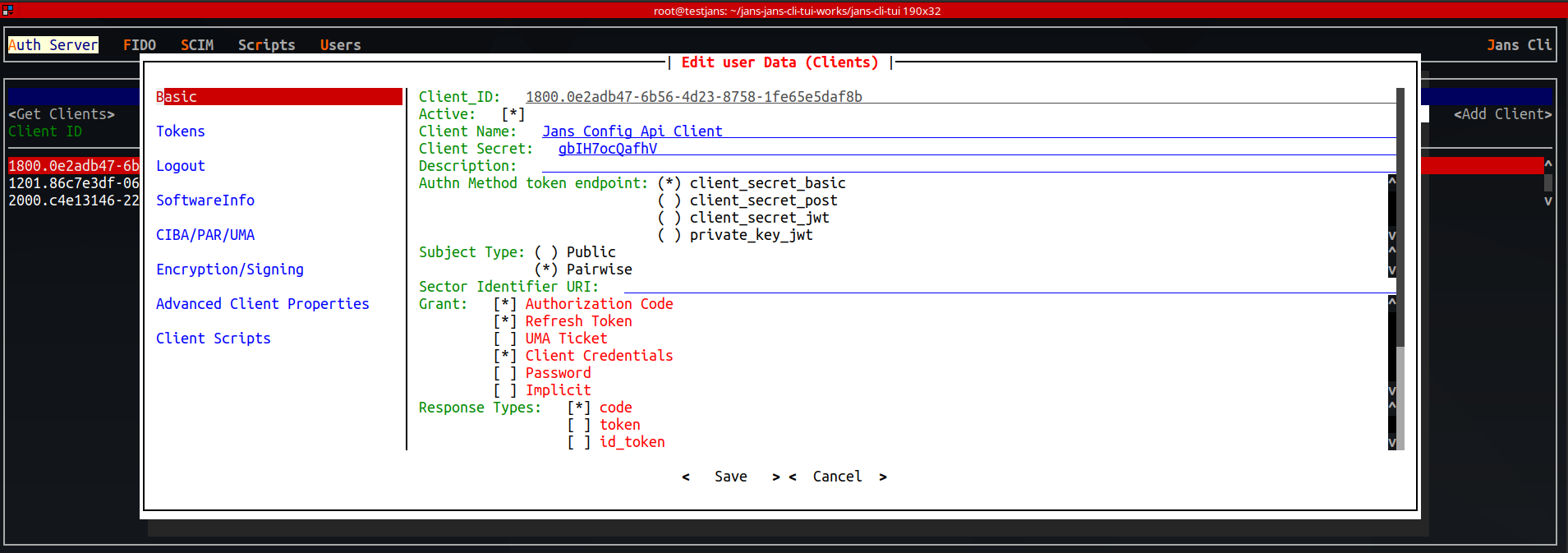Go to the Scripts tab
This screenshot has height=553, width=1568.
(x=266, y=45)
